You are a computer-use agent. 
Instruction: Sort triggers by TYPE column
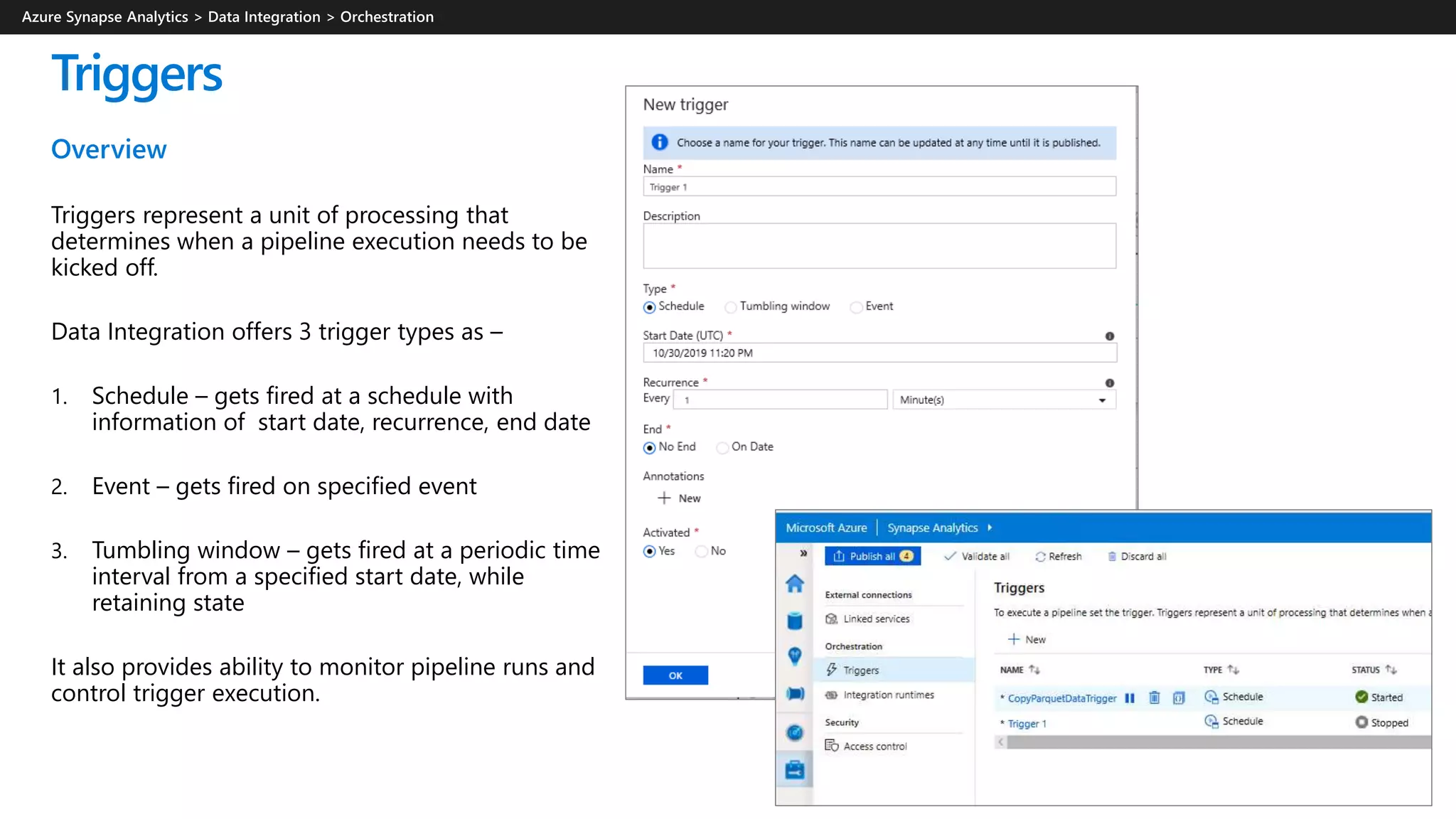[1221, 670]
